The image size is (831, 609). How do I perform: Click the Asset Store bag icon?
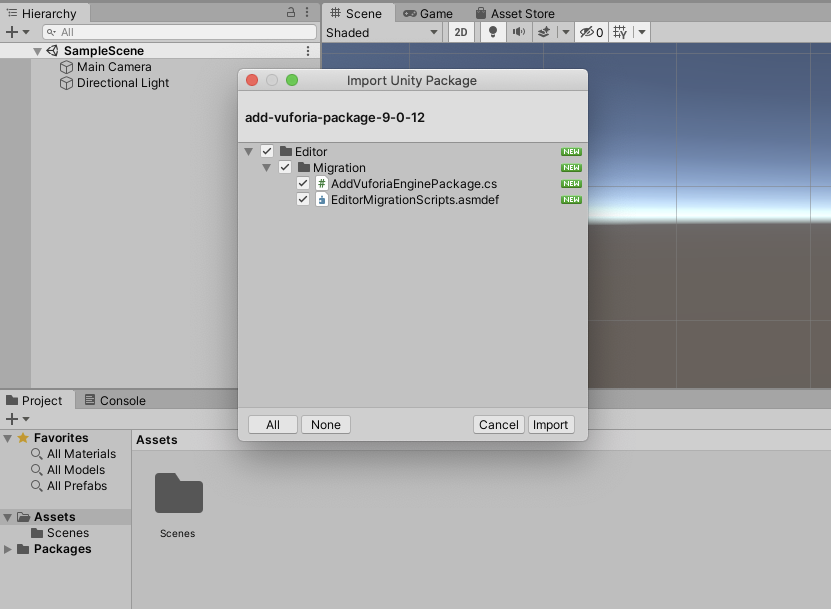(x=481, y=13)
